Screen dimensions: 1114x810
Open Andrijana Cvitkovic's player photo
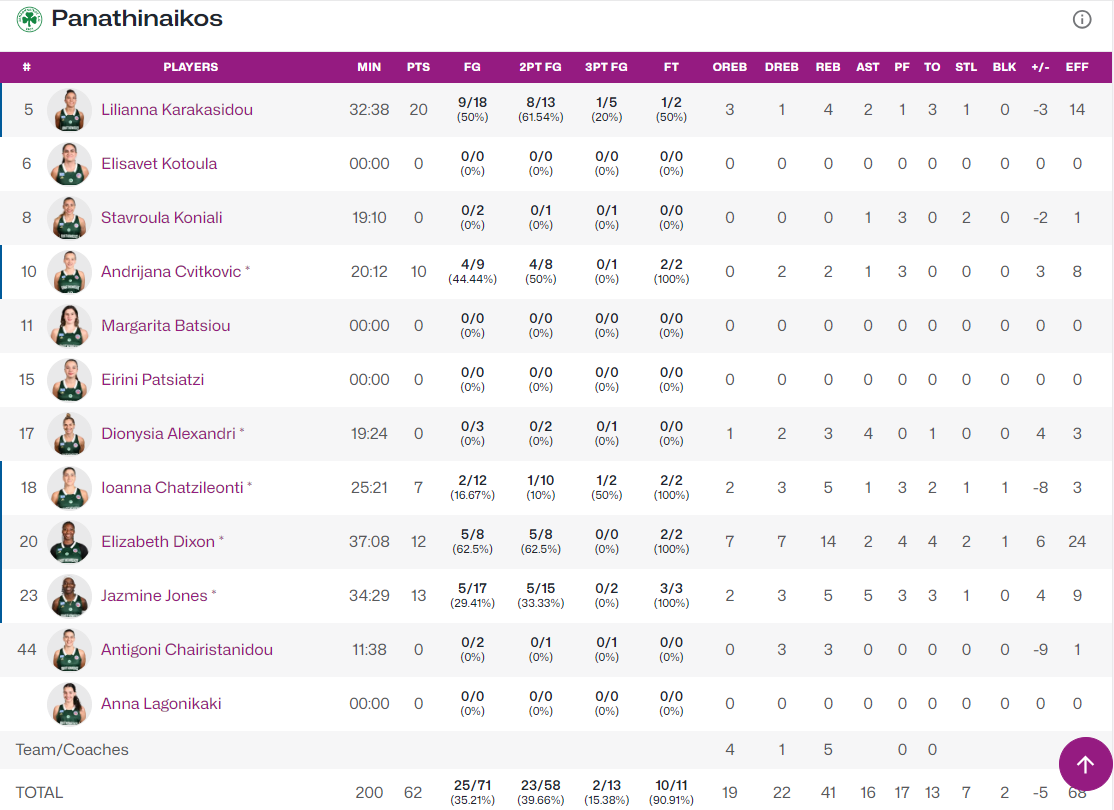[69, 271]
